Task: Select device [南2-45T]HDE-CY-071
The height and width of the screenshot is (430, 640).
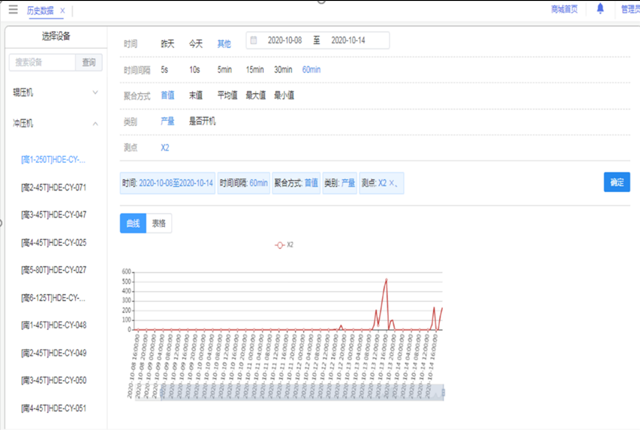Action: coord(53,187)
